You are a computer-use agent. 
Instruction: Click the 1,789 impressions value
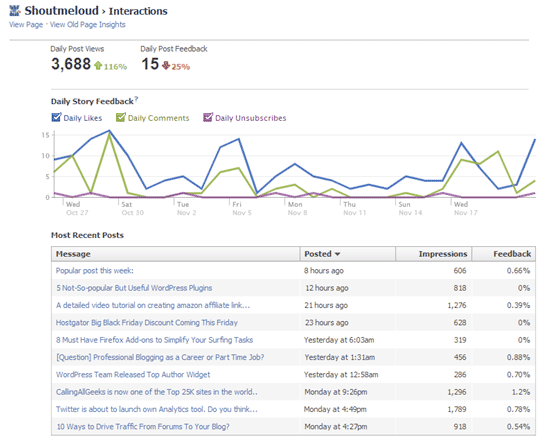click(457, 410)
